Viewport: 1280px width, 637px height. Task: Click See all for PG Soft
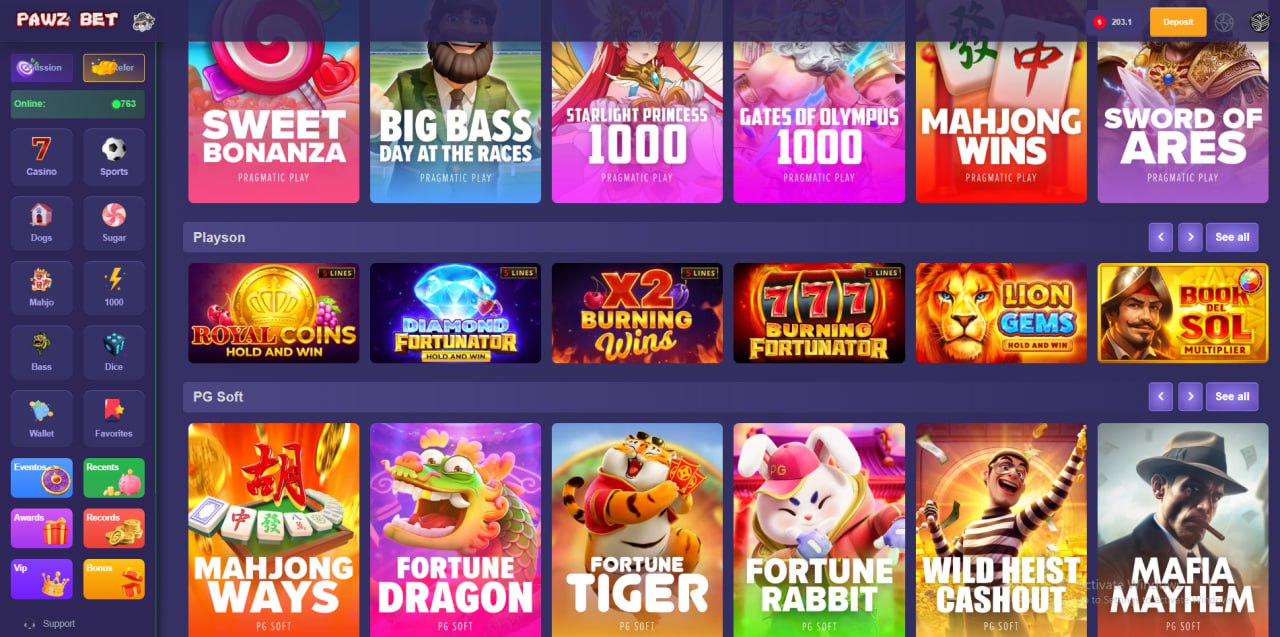click(x=1232, y=396)
